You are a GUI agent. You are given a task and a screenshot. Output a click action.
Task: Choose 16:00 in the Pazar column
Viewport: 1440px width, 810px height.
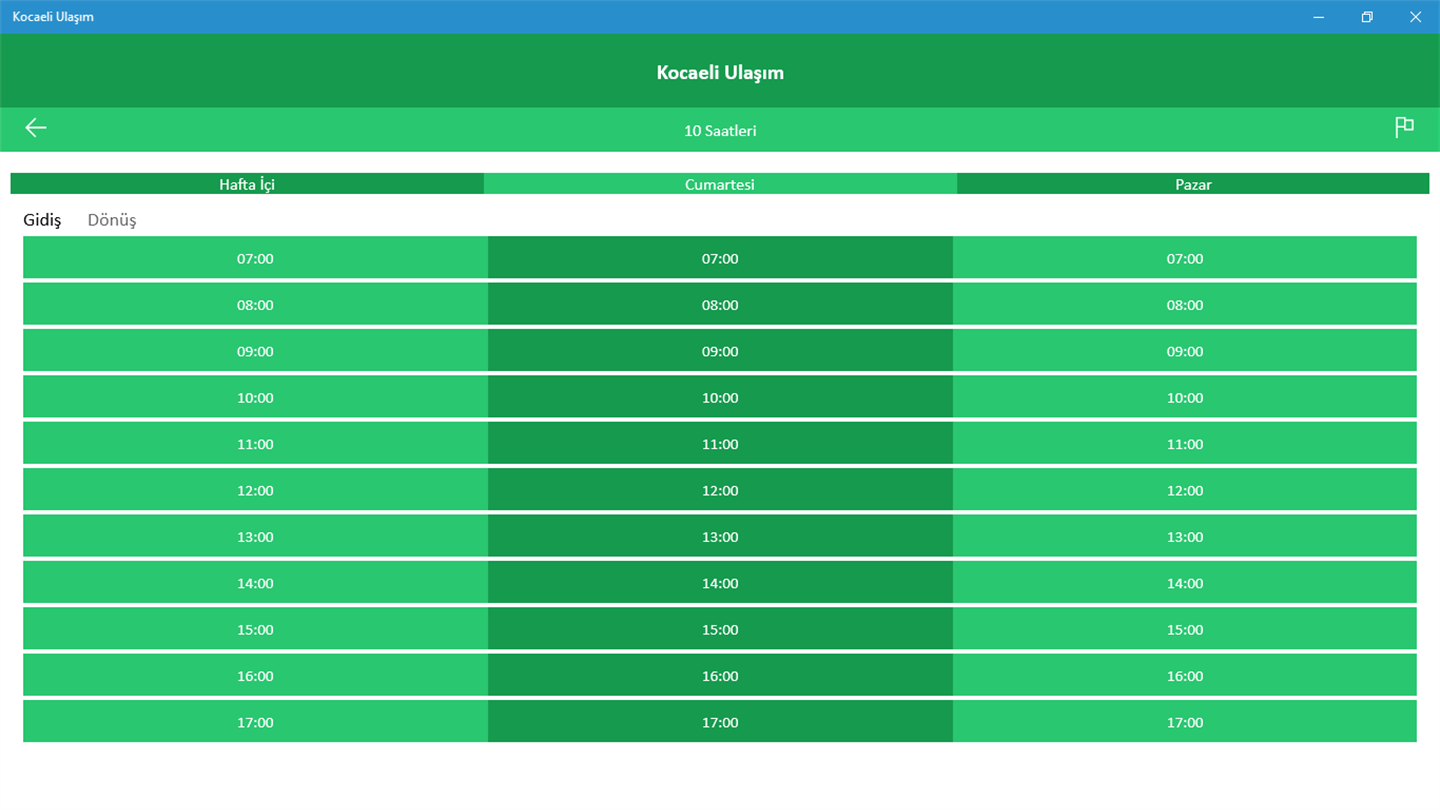pos(1185,676)
